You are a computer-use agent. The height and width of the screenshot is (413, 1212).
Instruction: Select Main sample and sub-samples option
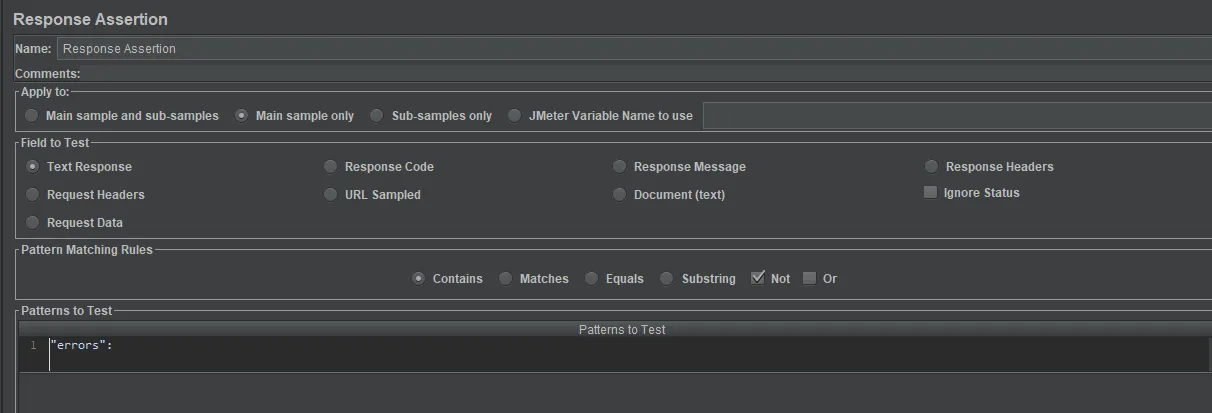[x=33, y=116]
